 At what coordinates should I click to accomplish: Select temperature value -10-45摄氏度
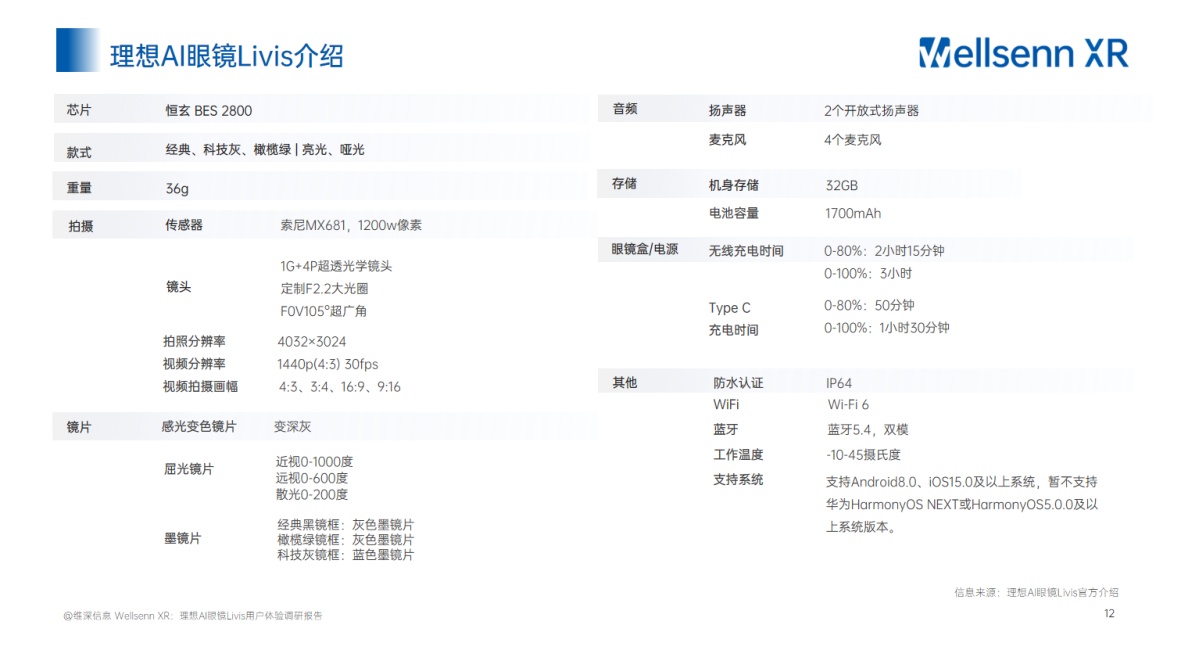click(x=863, y=455)
